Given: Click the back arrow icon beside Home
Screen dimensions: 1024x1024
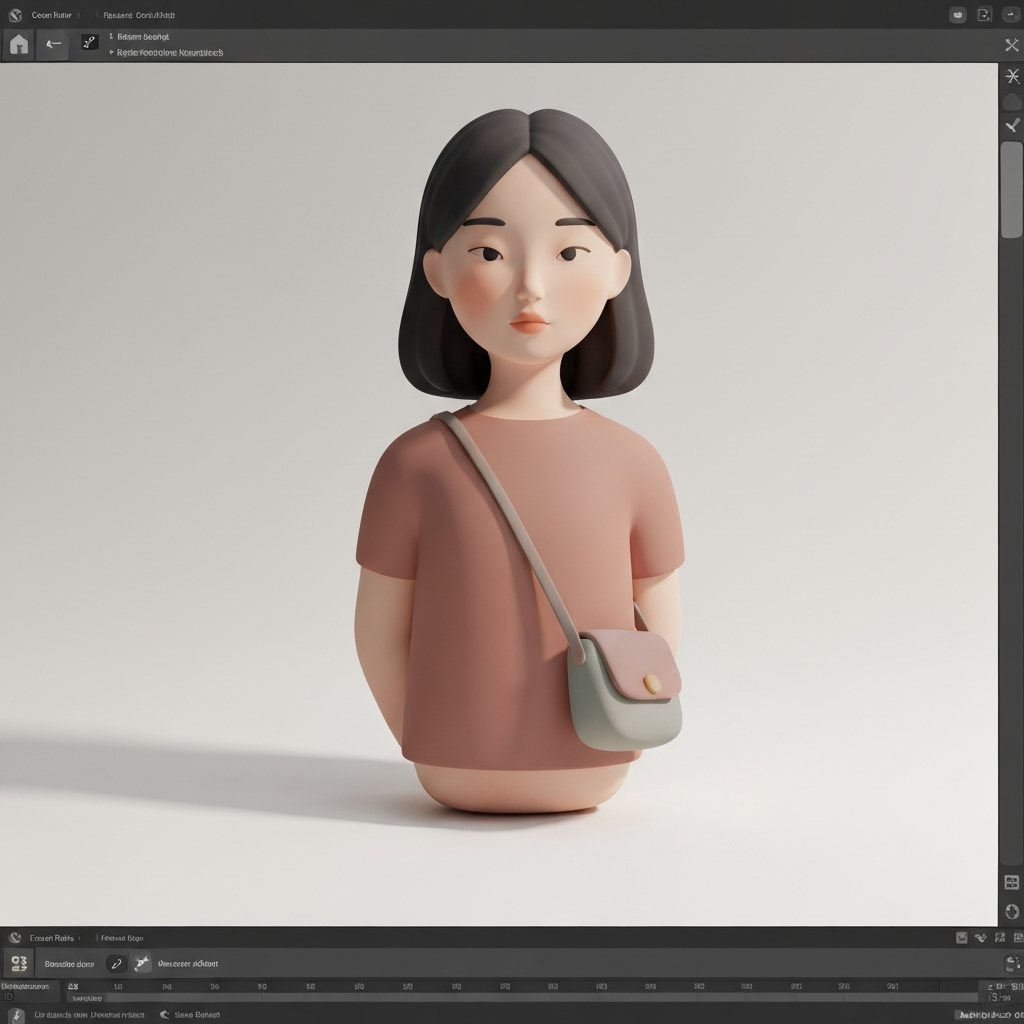Looking at the screenshot, I should [53, 45].
